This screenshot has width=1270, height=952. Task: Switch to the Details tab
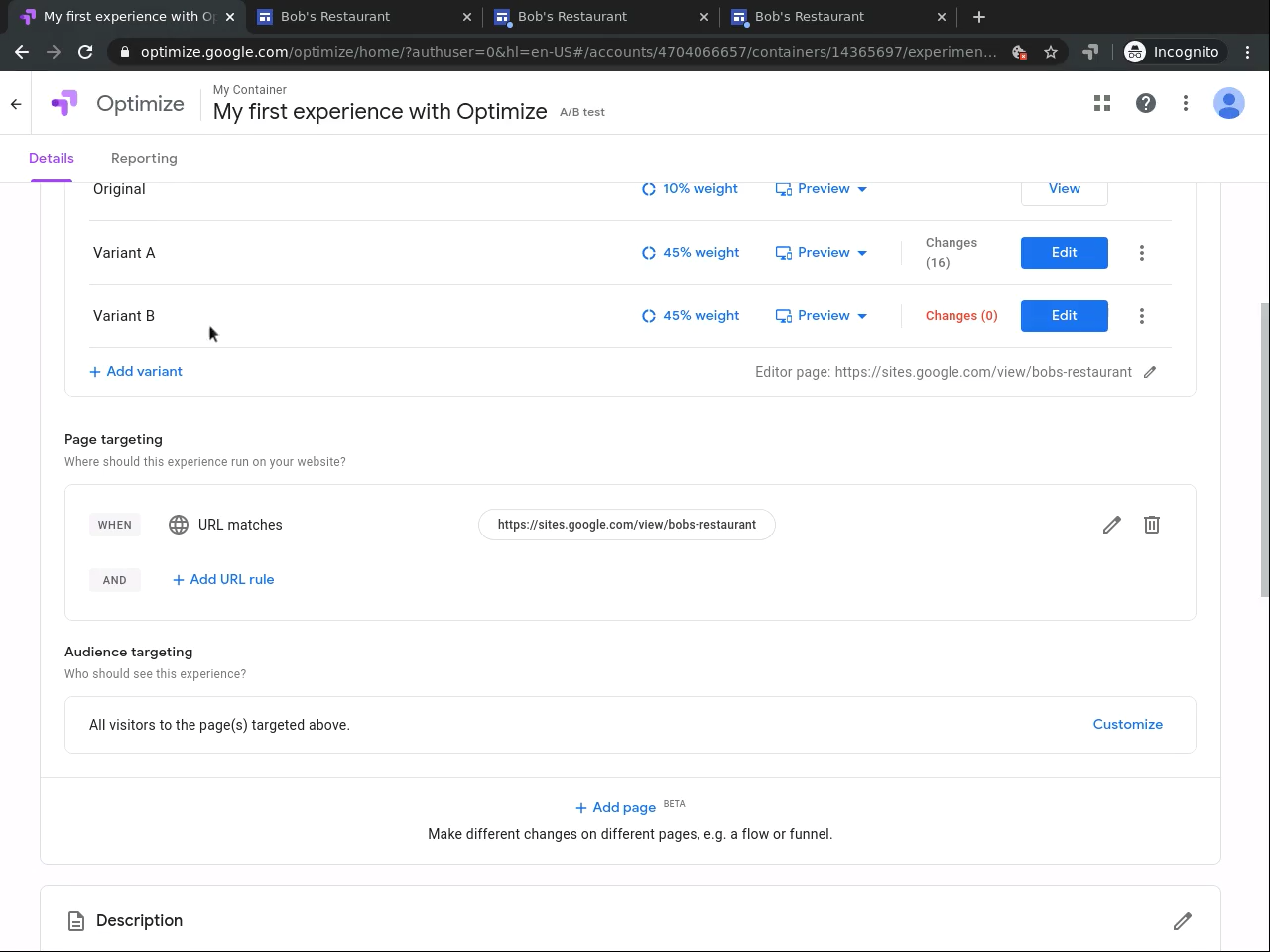click(x=52, y=159)
